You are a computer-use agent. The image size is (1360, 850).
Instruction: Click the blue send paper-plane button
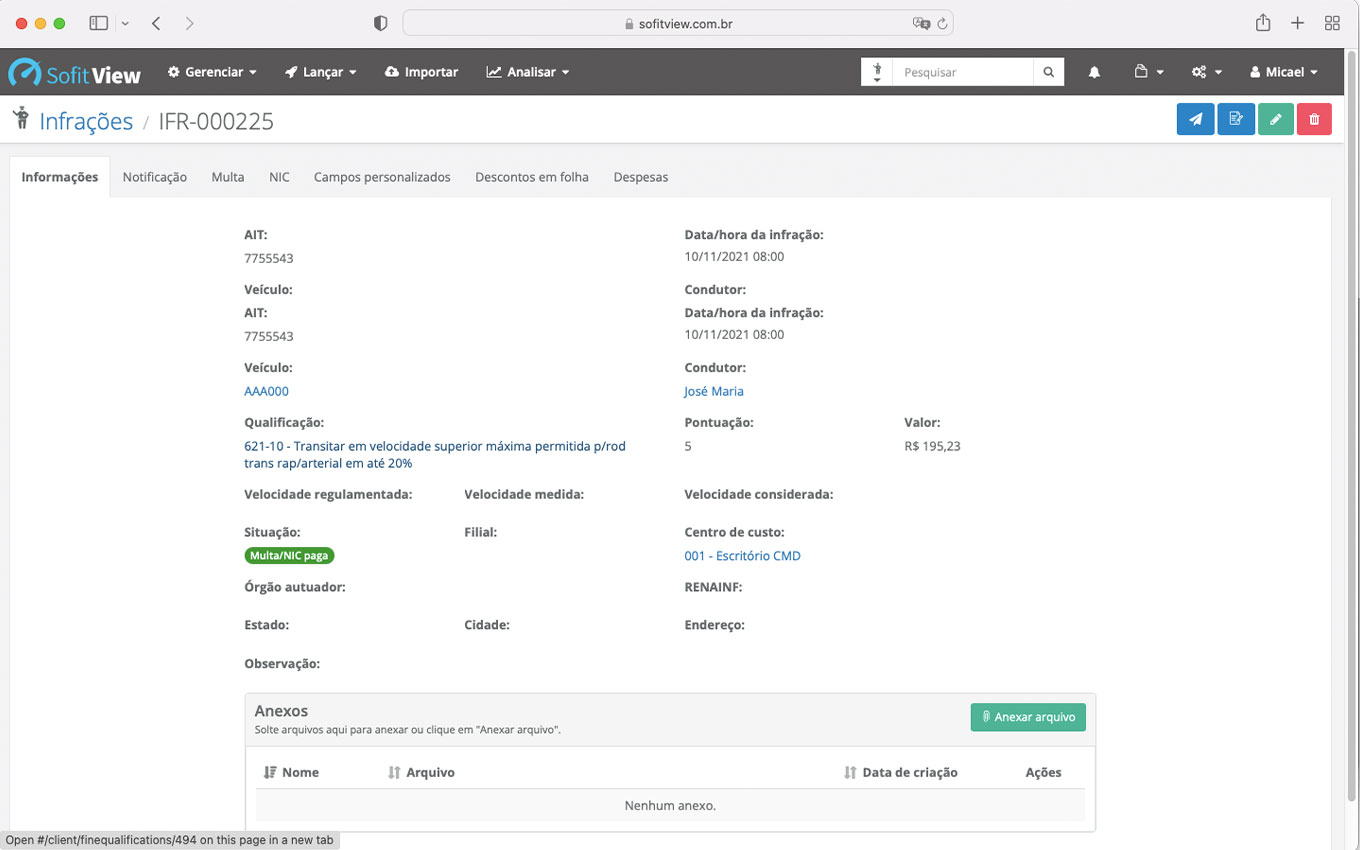pos(1195,119)
